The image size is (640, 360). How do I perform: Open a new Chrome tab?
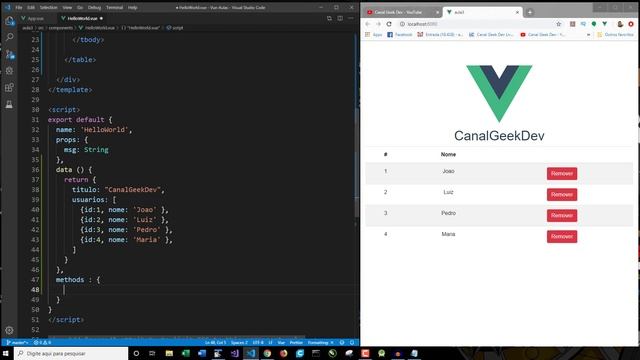(x=530, y=12)
